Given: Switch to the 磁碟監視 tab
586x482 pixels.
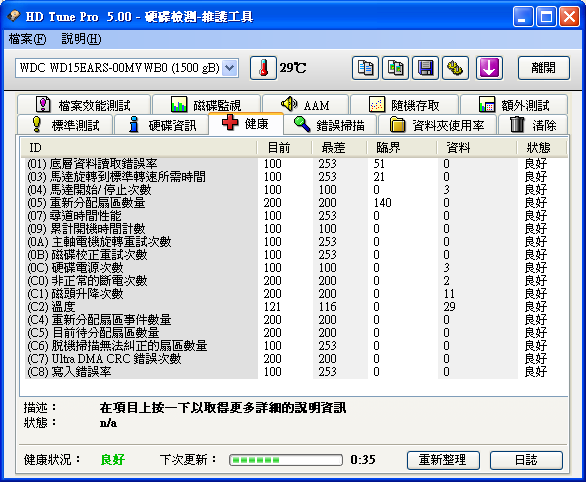Looking at the screenshot, I should pos(206,105).
